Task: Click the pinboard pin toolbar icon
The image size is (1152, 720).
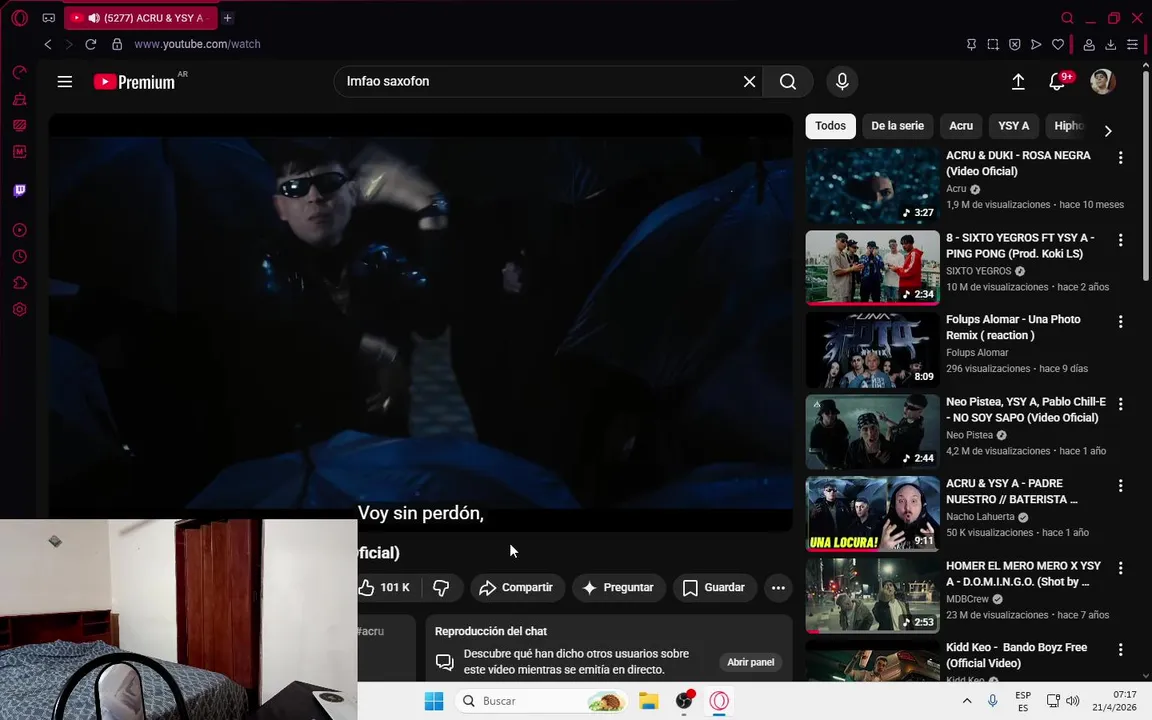Action: point(971,45)
